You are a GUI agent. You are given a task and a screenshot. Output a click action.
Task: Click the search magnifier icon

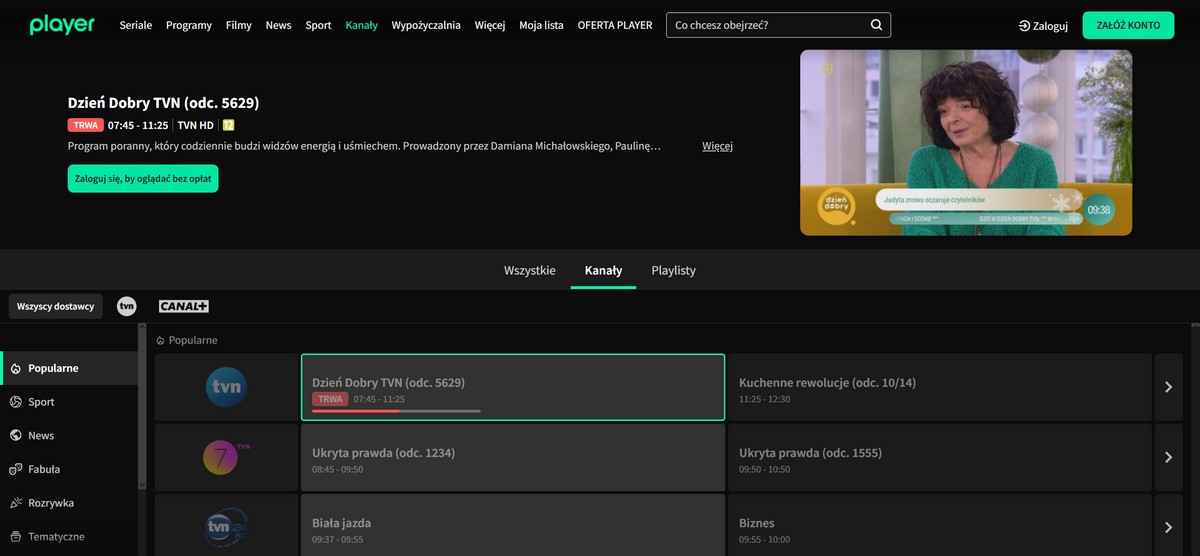[x=876, y=25]
